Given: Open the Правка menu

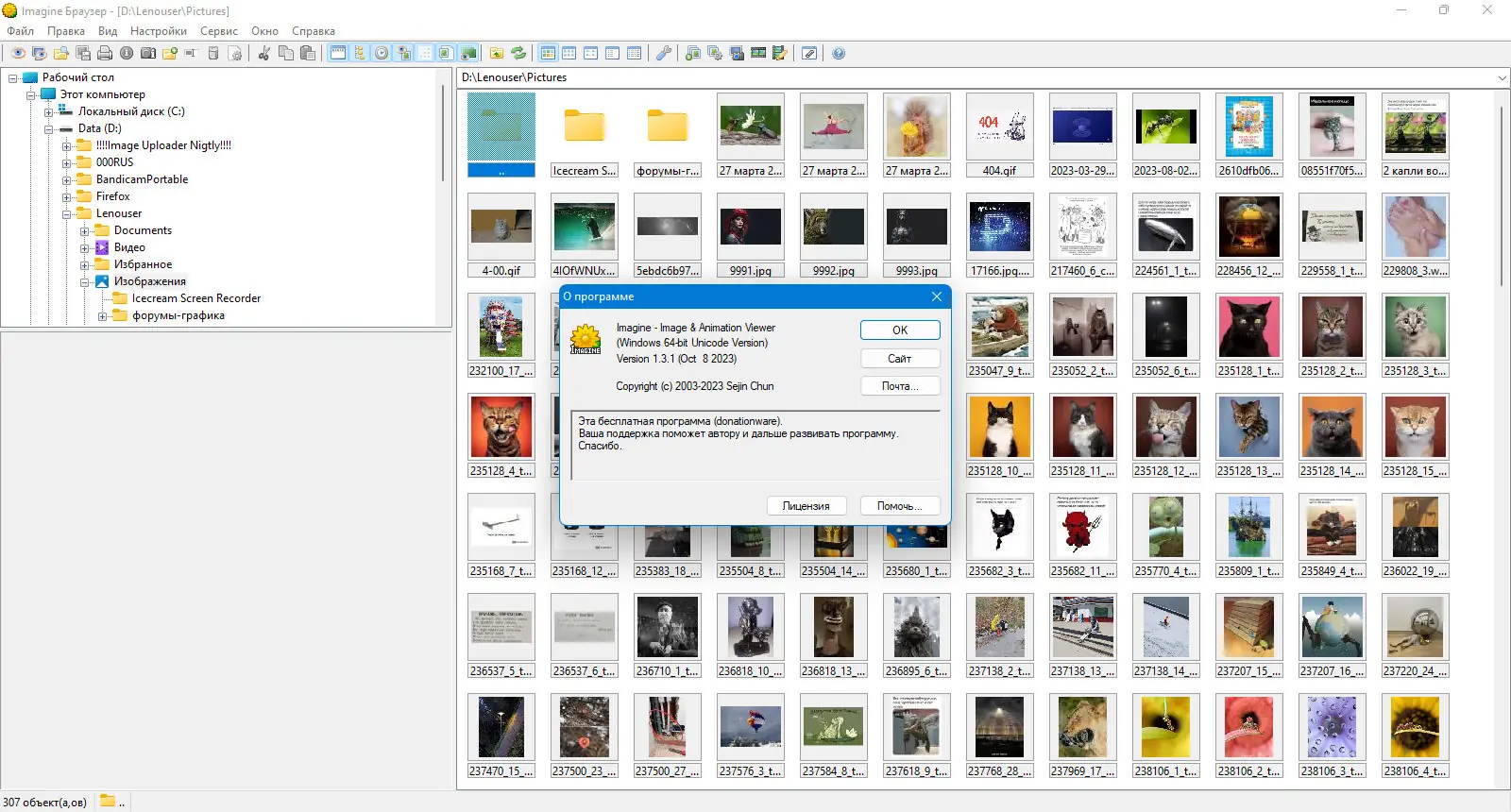Looking at the screenshot, I should click(66, 31).
